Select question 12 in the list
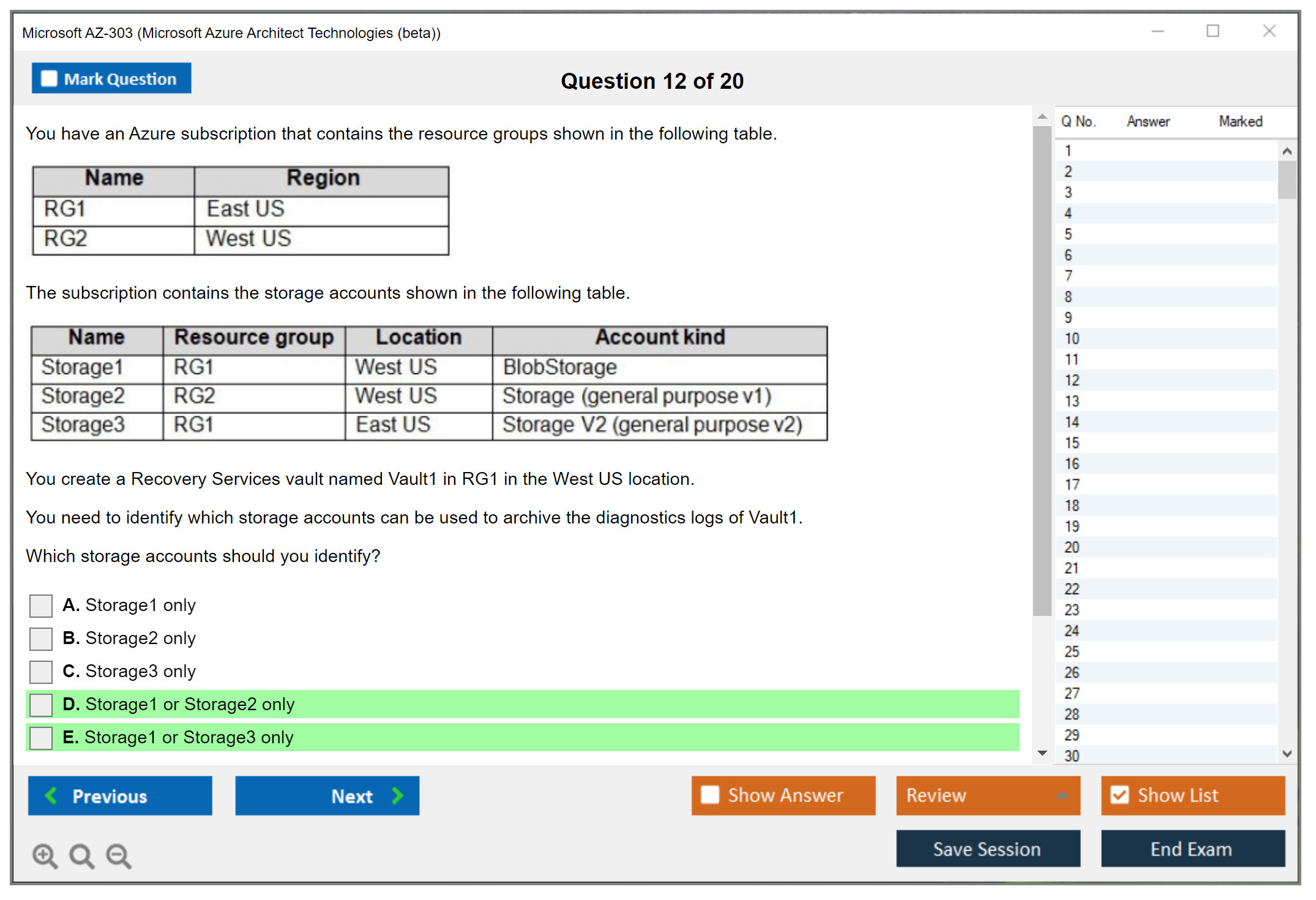 click(1072, 380)
